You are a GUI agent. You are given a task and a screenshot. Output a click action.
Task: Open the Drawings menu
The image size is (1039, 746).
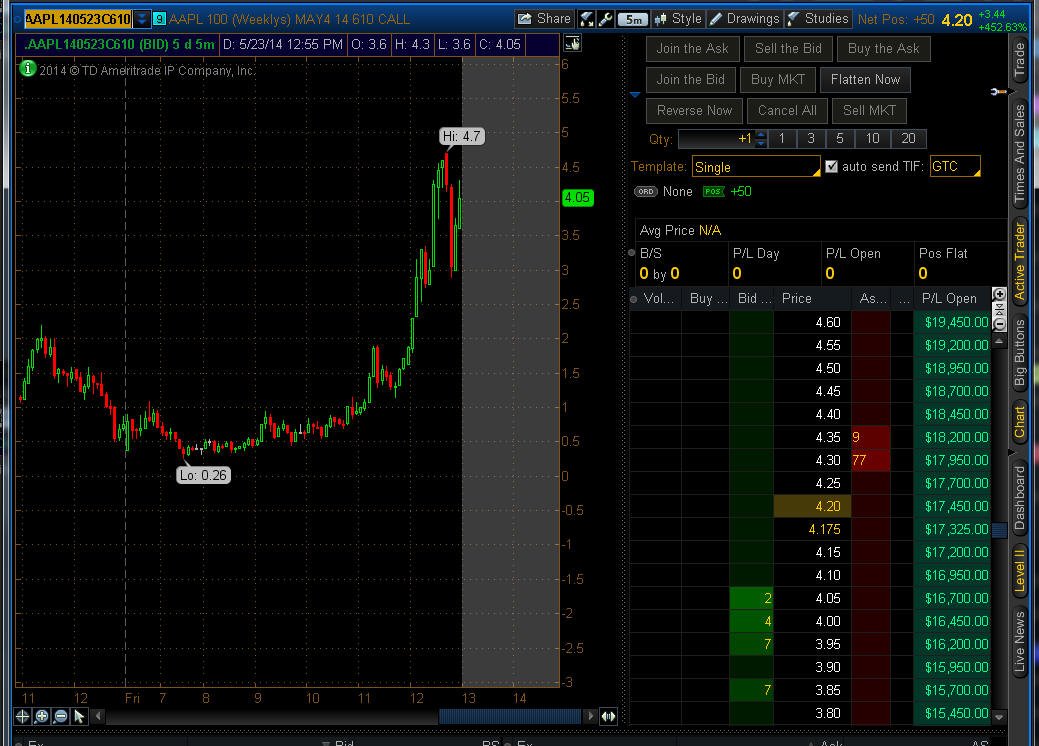(x=744, y=19)
